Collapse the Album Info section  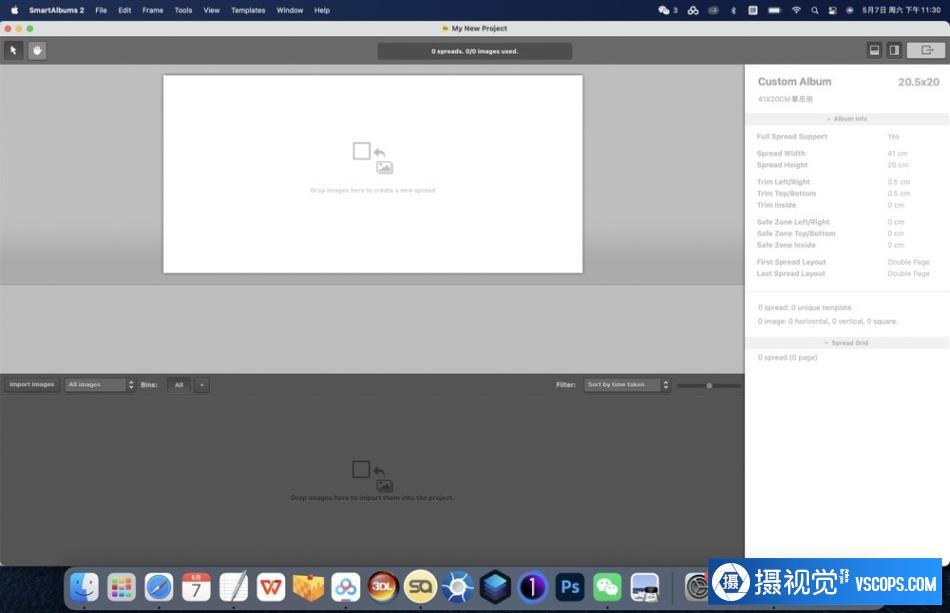846,119
